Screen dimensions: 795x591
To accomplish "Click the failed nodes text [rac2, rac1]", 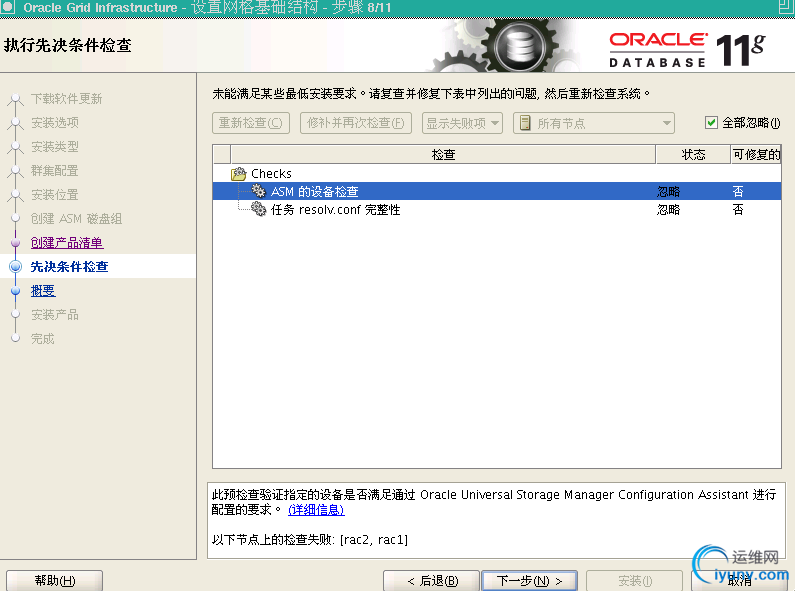I will click(374, 540).
